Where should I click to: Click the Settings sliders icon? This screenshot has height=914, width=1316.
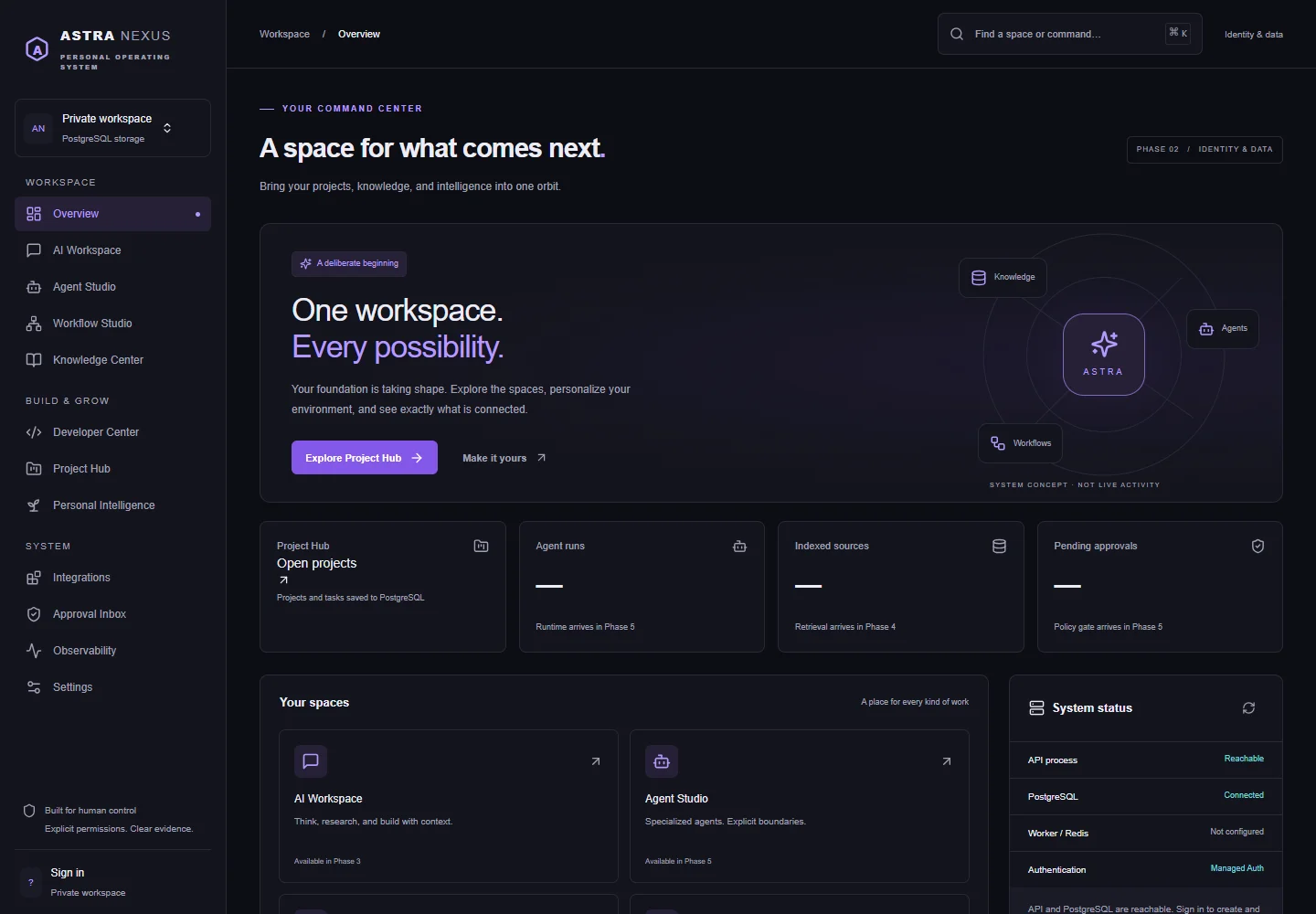click(x=34, y=687)
